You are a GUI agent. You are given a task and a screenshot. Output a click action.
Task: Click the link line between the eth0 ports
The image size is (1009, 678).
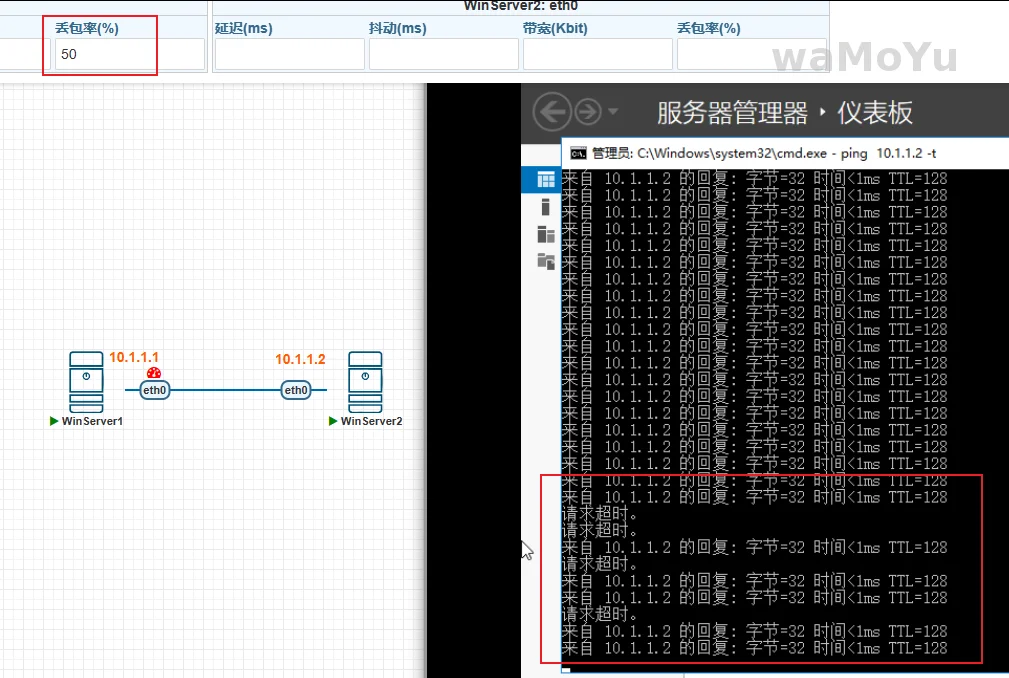pos(225,390)
